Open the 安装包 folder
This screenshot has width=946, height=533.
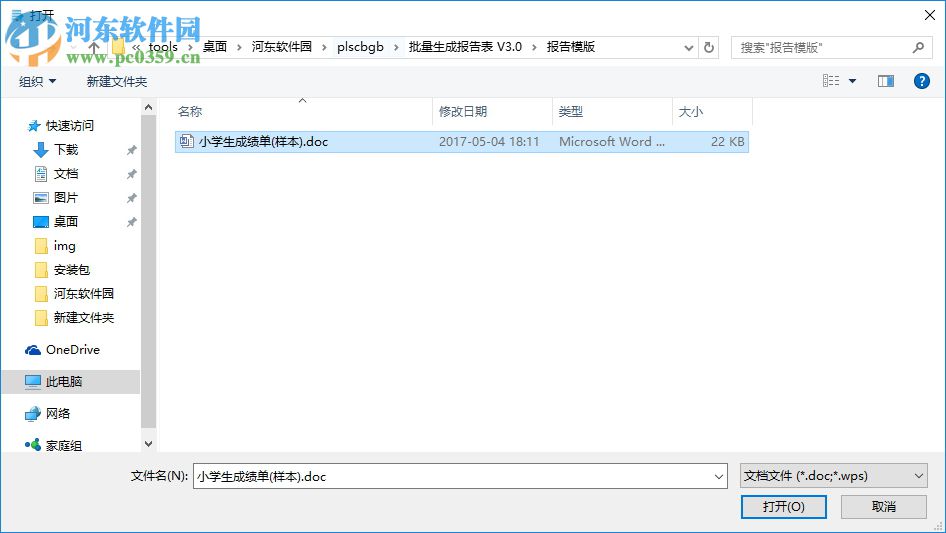[x=72, y=270]
